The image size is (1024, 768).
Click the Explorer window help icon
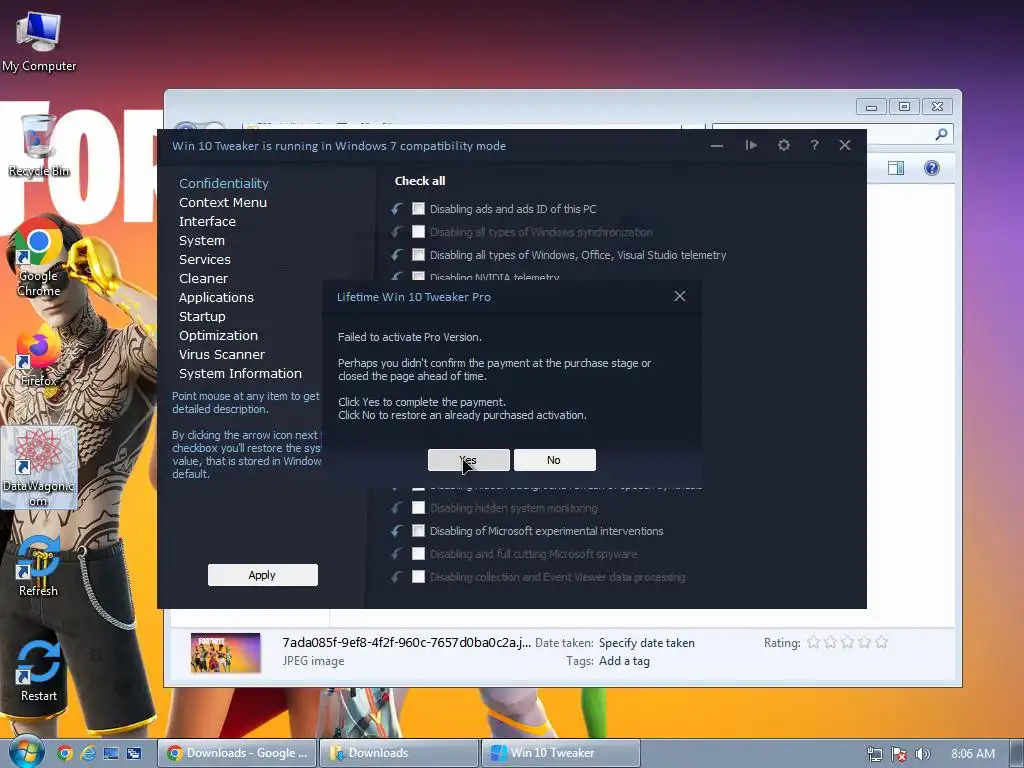[932, 168]
